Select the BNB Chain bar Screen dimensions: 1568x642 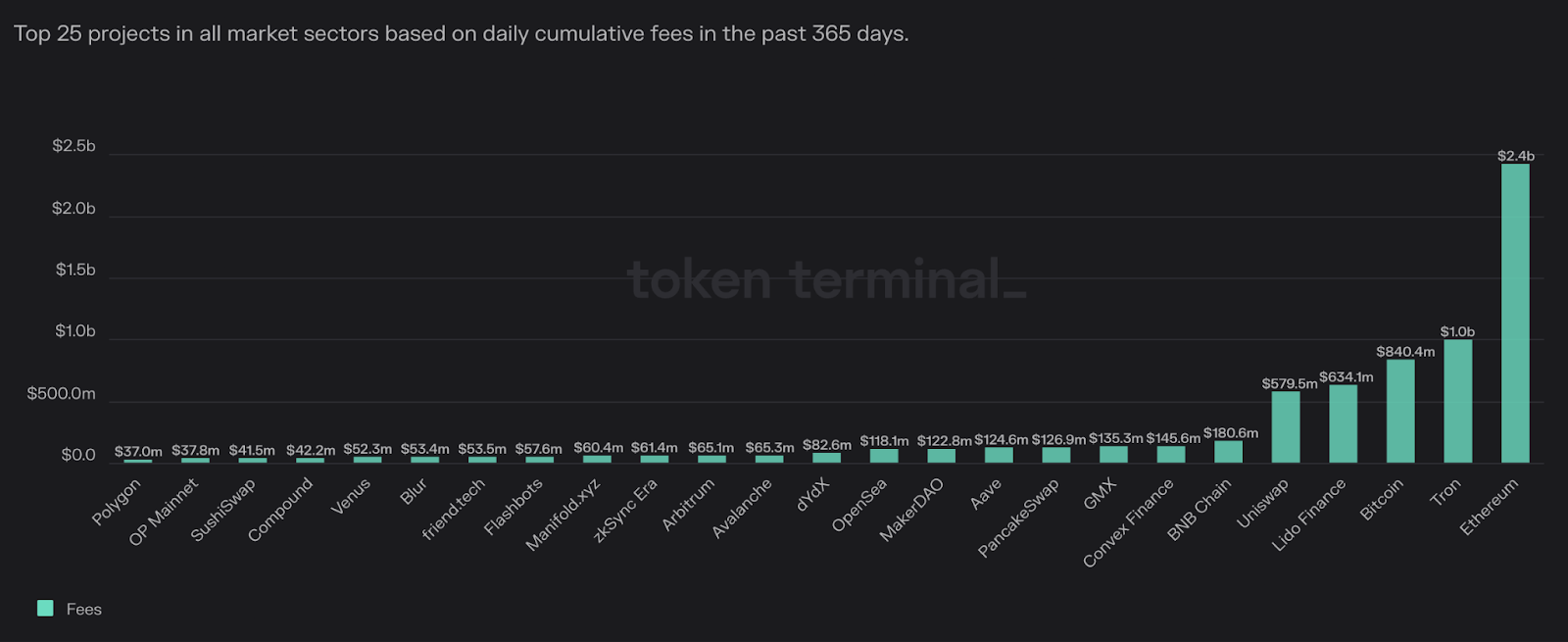pos(1229,452)
